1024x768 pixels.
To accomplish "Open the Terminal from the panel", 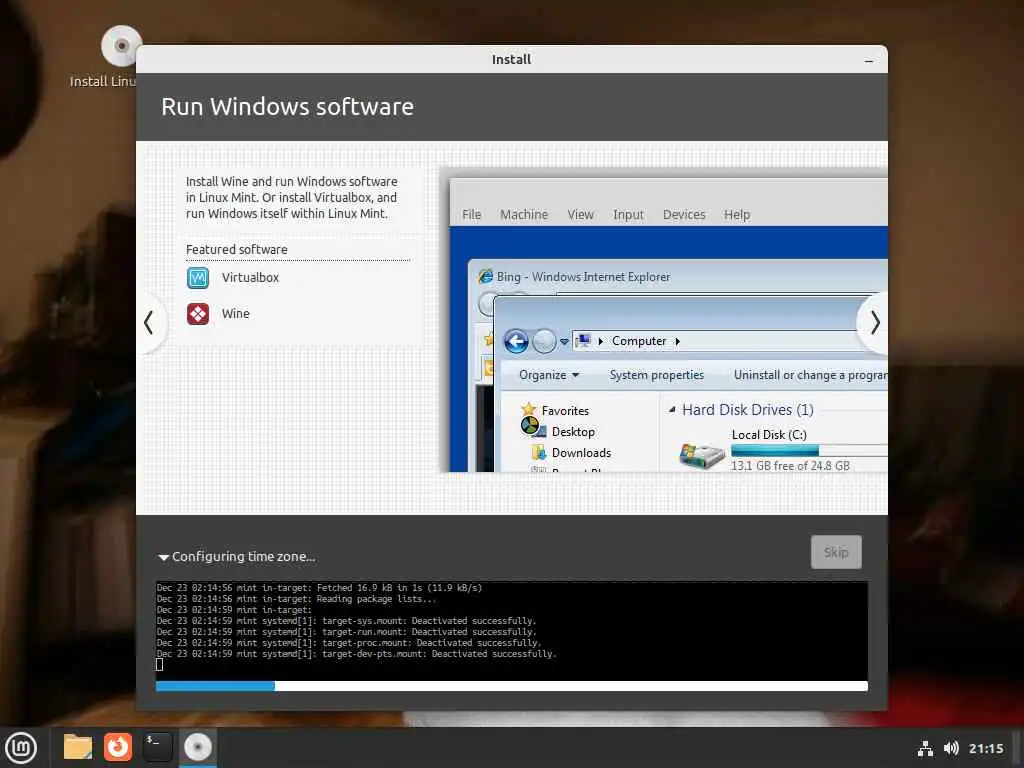I will pyautogui.click(x=157, y=747).
